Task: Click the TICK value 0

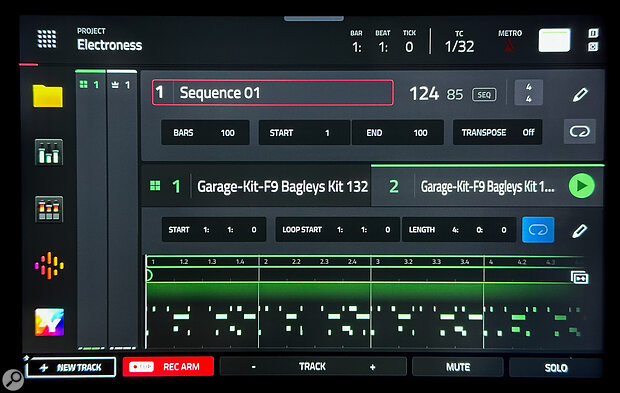Action: (x=409, y=47)
